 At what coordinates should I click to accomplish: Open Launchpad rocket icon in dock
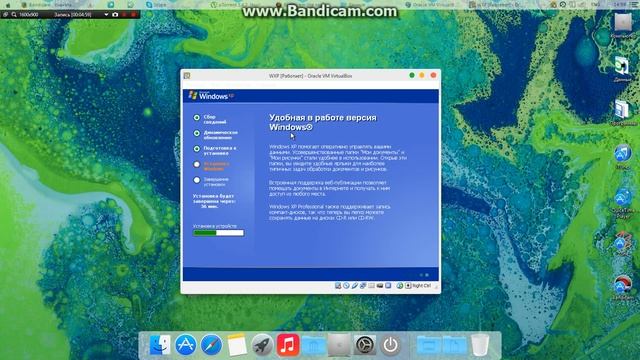(262, 345)
